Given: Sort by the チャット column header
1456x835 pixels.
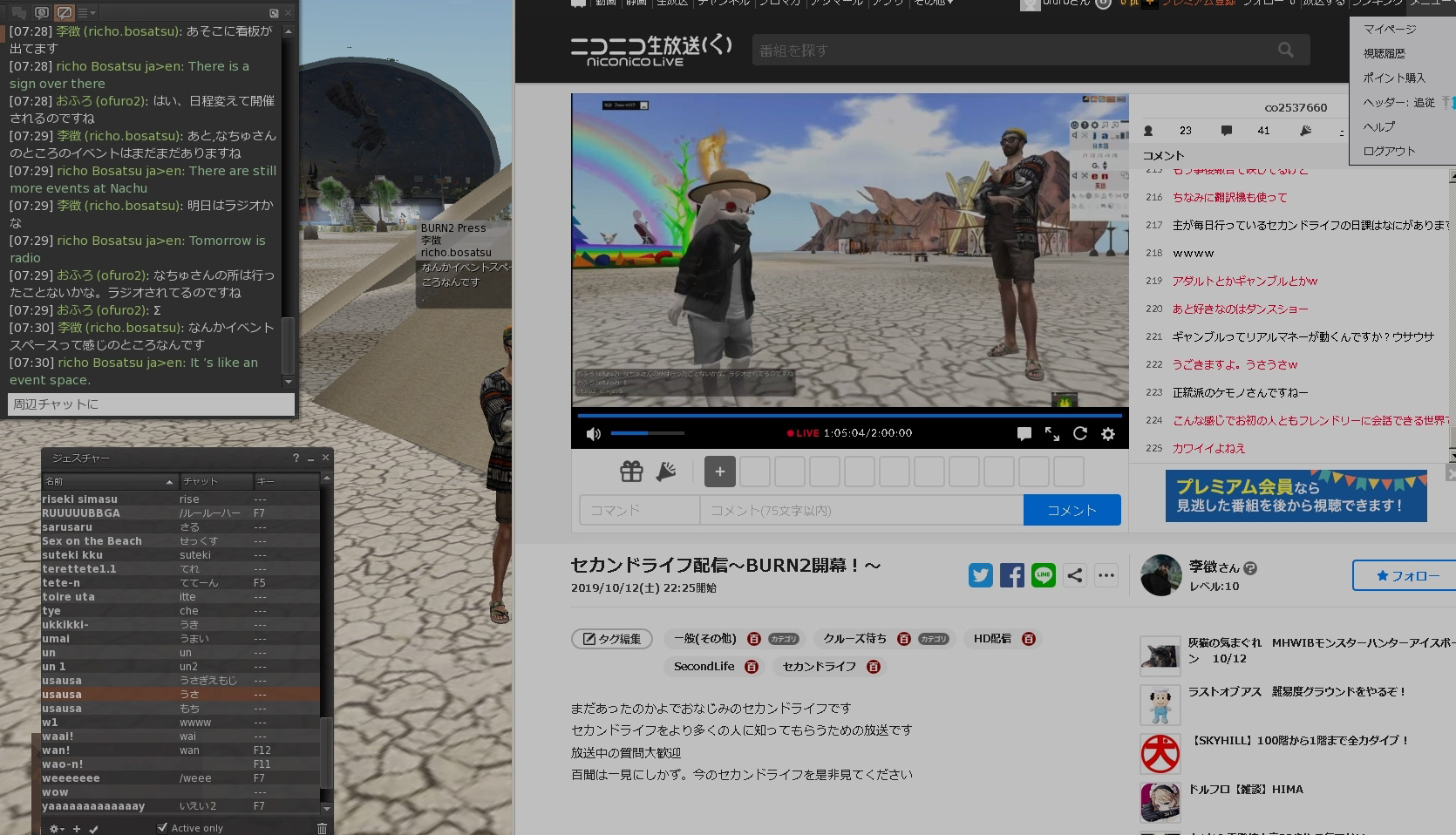Looking at the screenshot, I should point(215,481).
